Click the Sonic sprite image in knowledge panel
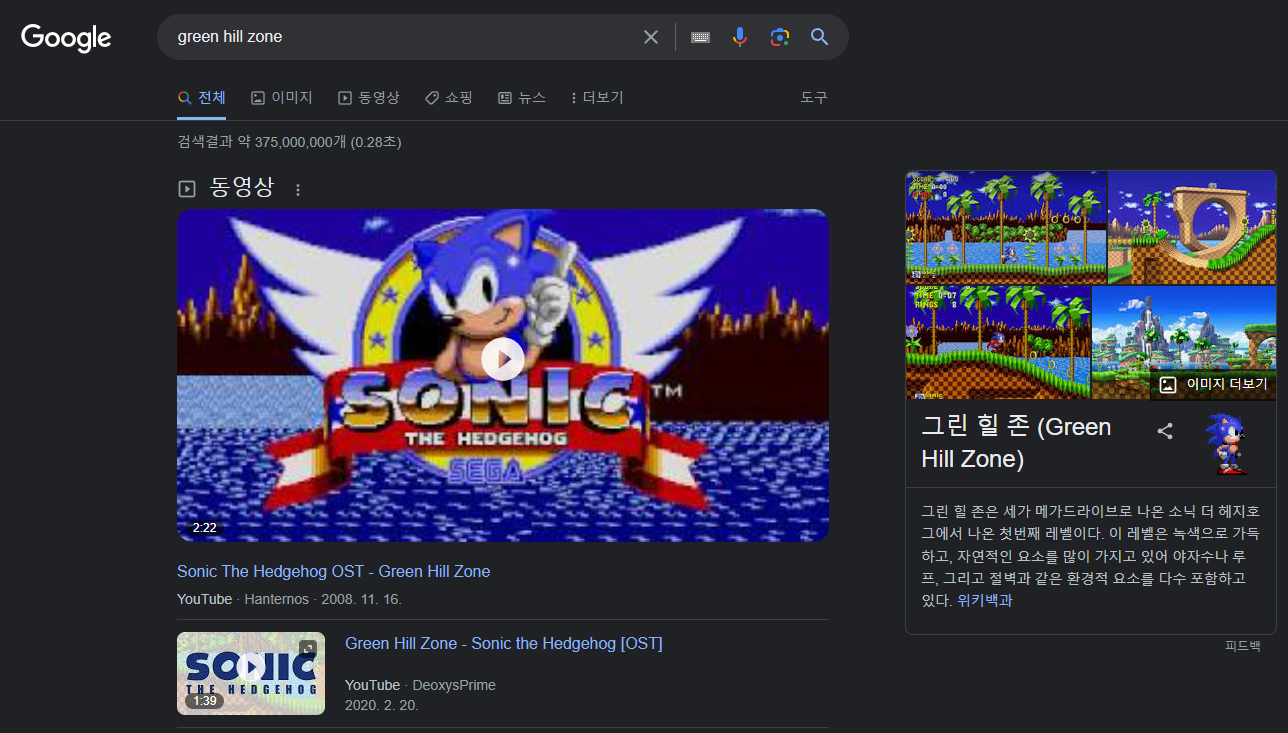The image size is (1288, 733). [1226, 443]
